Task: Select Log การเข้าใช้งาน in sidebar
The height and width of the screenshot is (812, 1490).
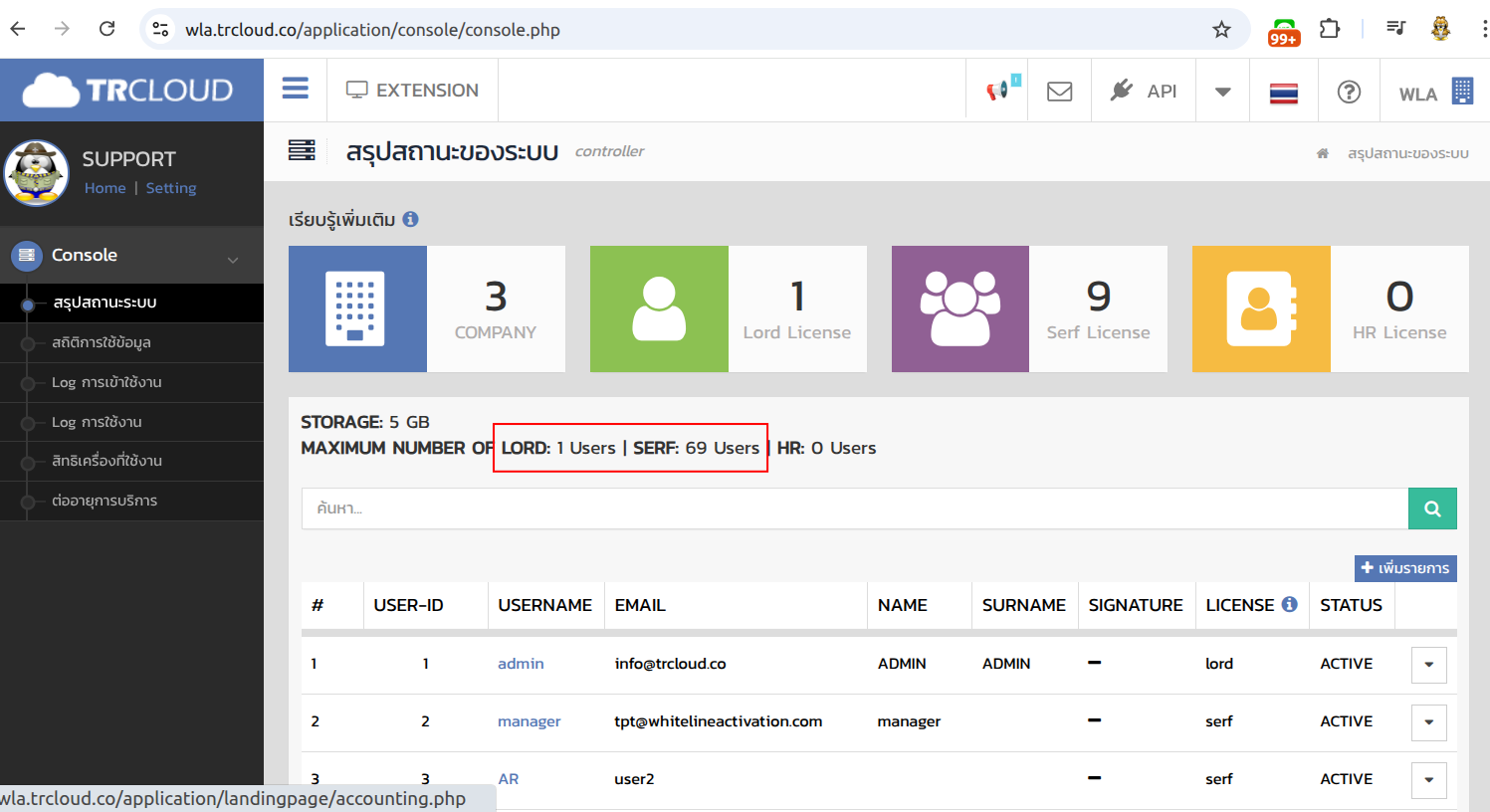Action: tap(106, 382)
